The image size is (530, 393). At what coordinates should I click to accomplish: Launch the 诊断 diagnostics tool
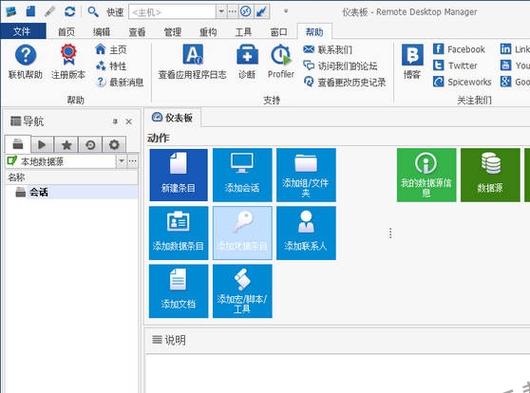pyautogui.click(x=247, y=62)
